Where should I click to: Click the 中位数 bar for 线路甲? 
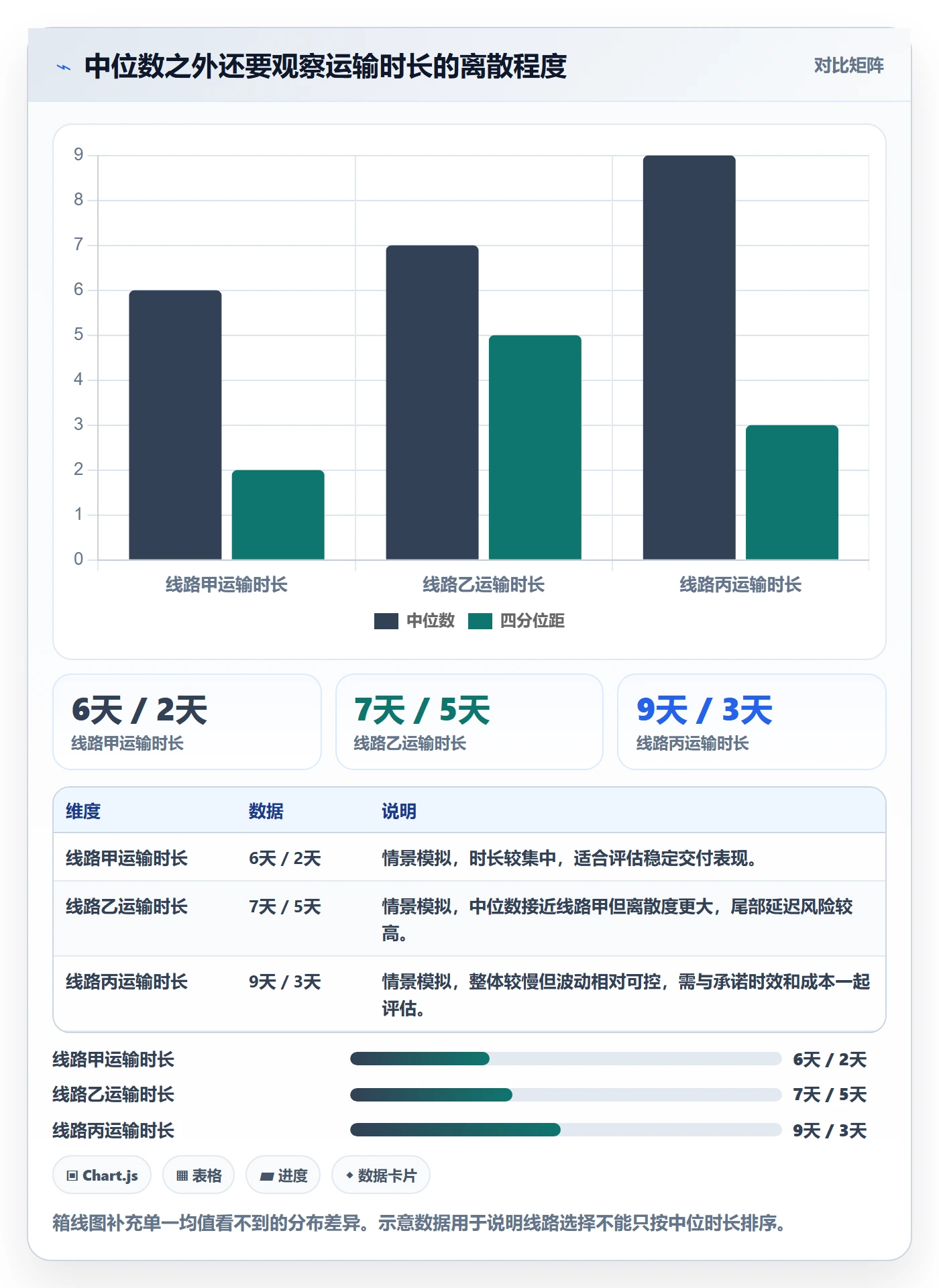coord(175,425)
